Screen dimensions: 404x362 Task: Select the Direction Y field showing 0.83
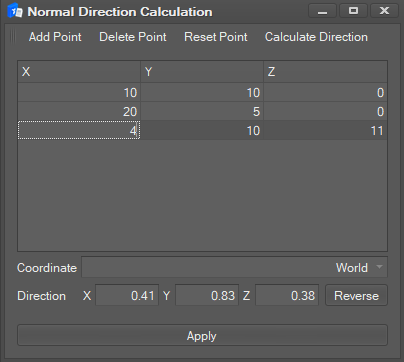point(207,295)
